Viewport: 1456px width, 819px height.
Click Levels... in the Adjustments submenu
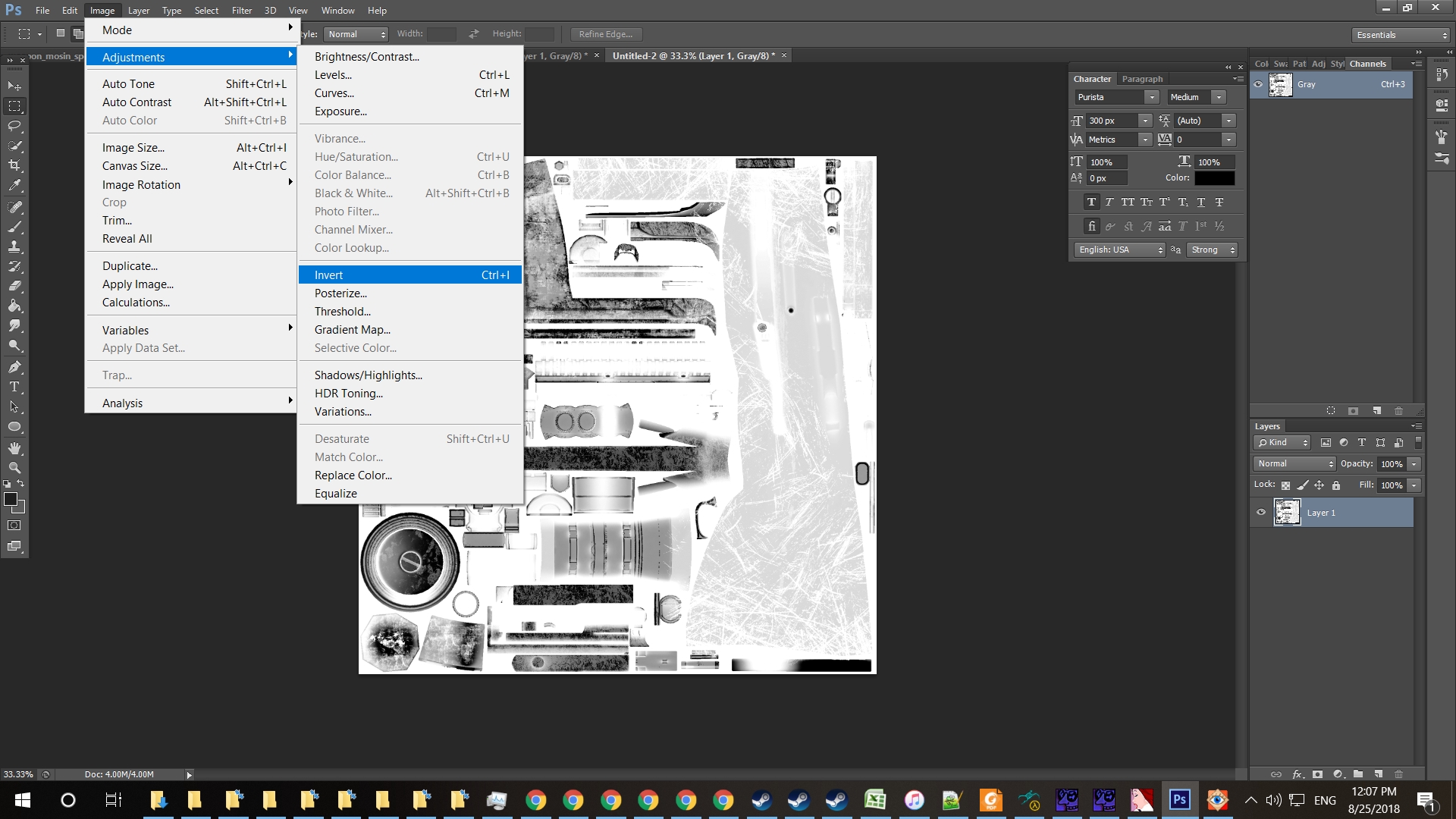(x=334, y=75)
